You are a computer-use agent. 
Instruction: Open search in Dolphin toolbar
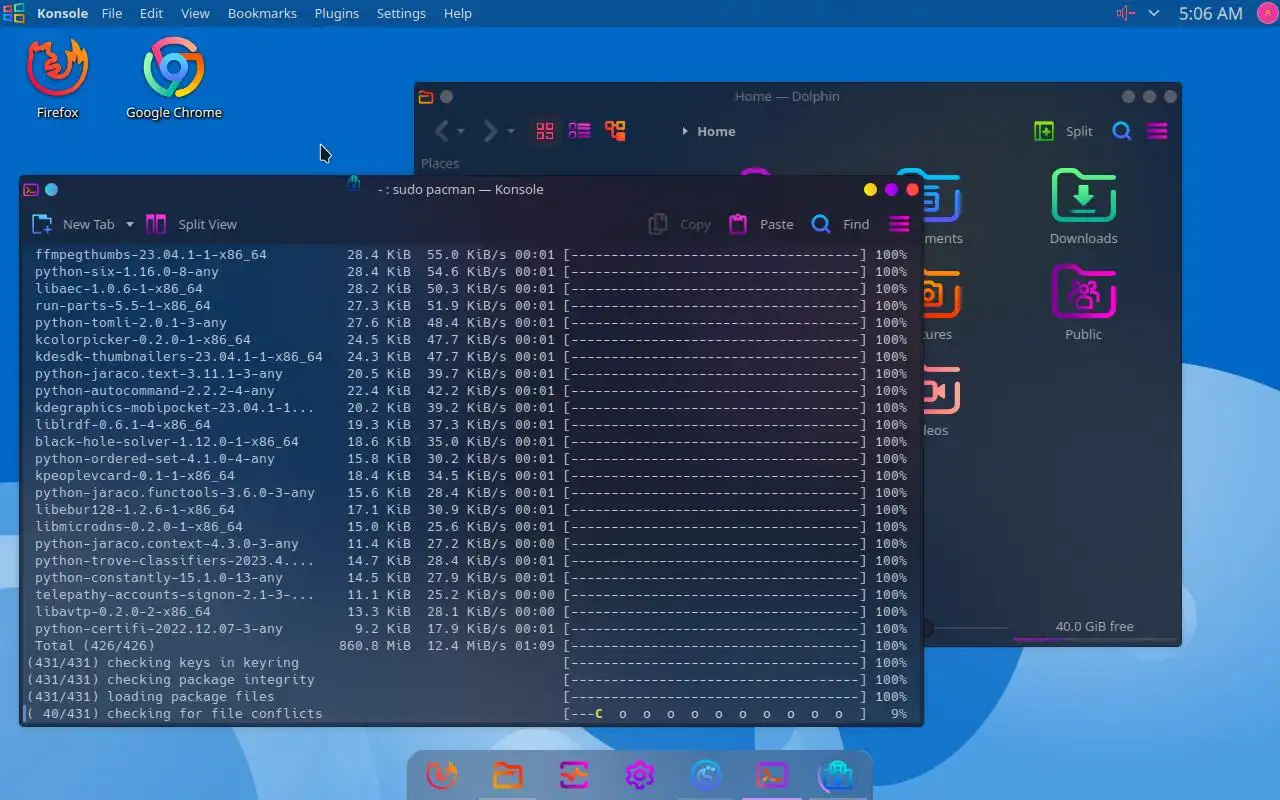1122,131
